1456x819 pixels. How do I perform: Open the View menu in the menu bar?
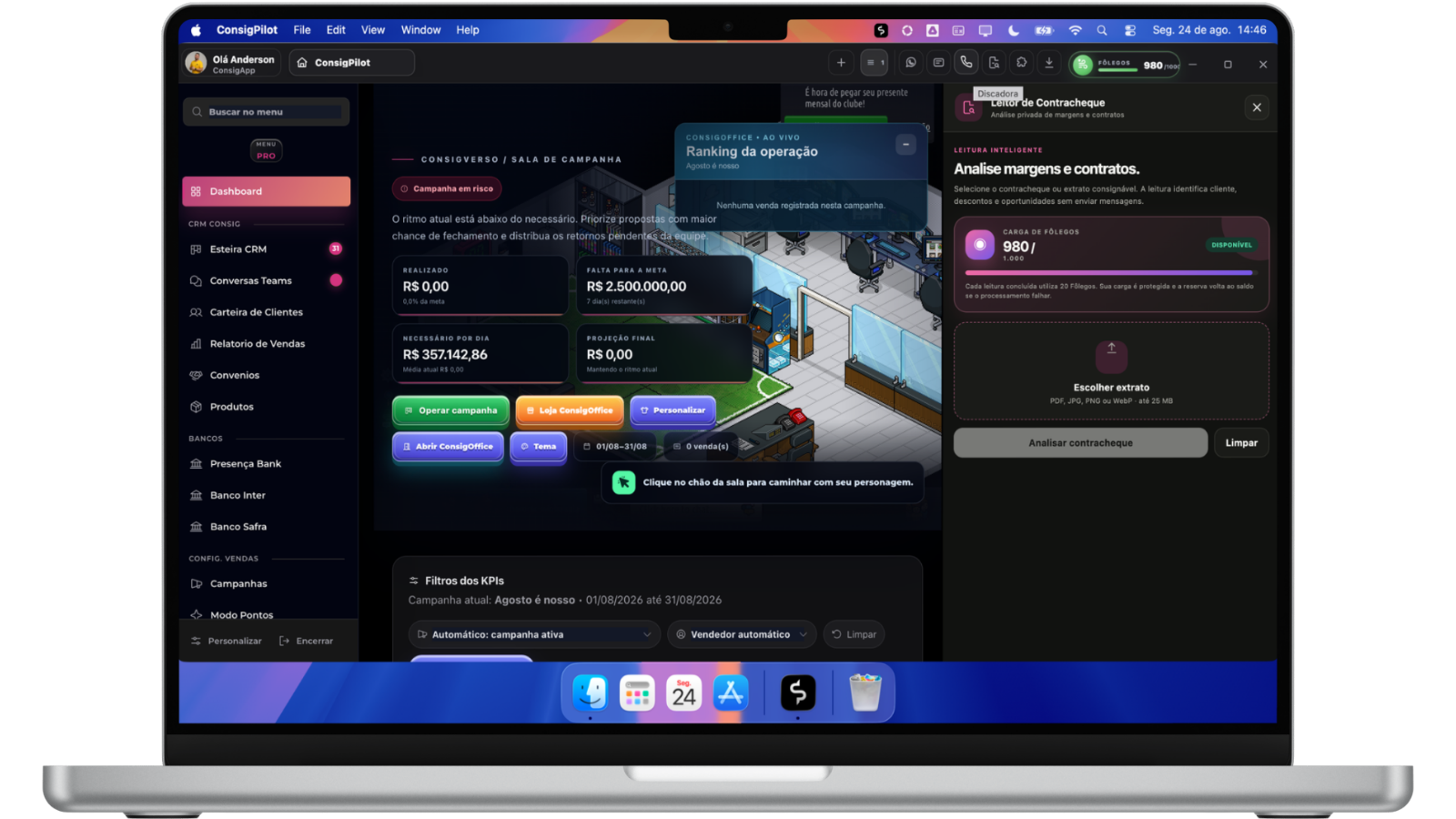point(373,30)
